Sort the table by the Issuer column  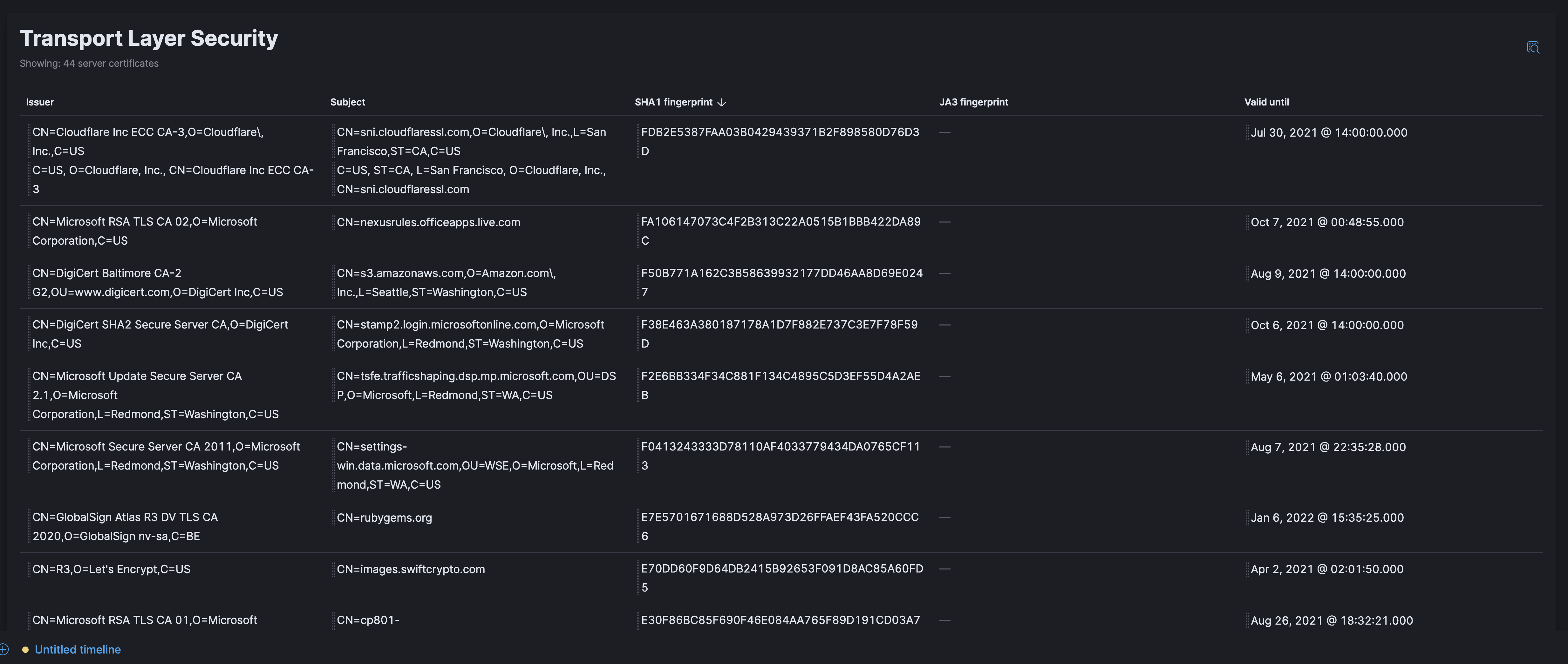(39, 102)
